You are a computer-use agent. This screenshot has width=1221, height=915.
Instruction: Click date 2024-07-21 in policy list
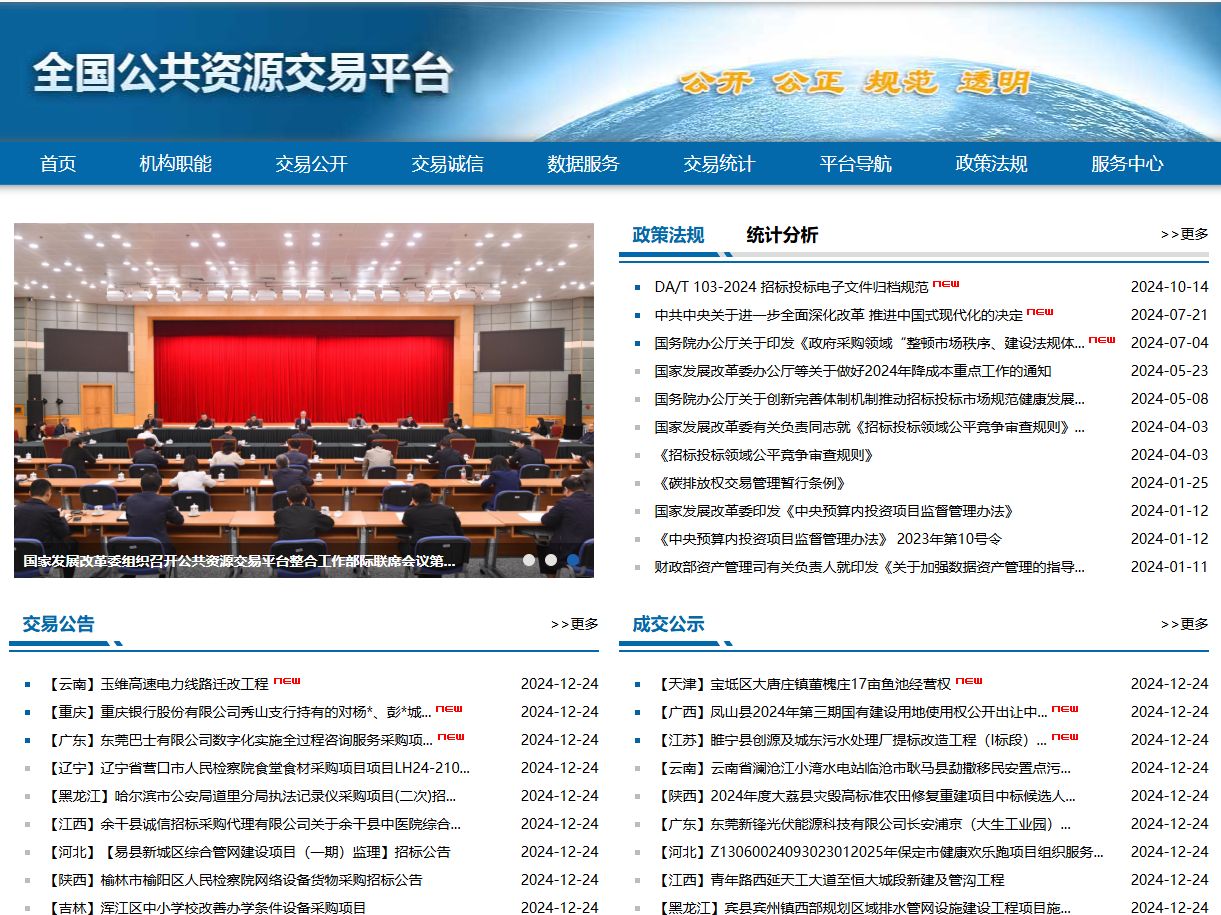(x=1169, y=315)
